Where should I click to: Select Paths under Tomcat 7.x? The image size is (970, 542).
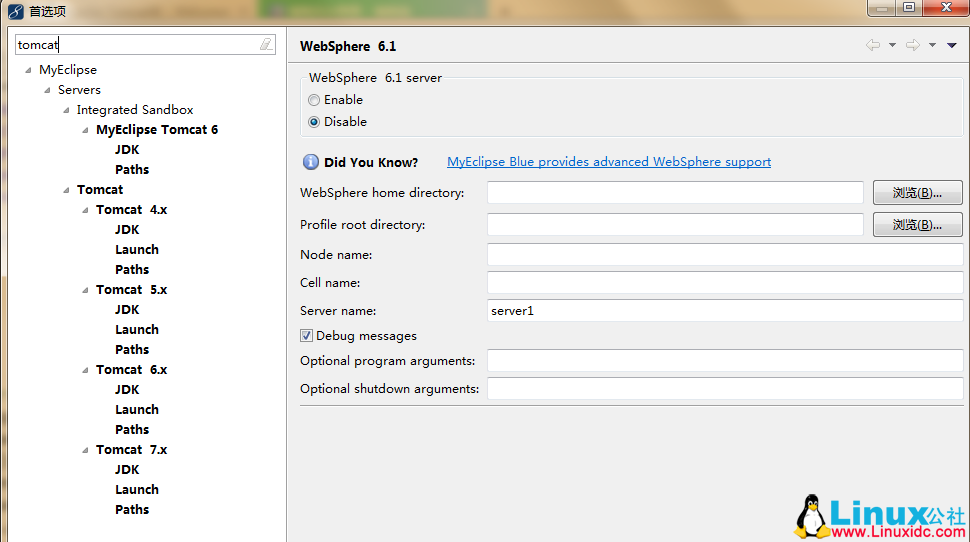click(132, 510)
